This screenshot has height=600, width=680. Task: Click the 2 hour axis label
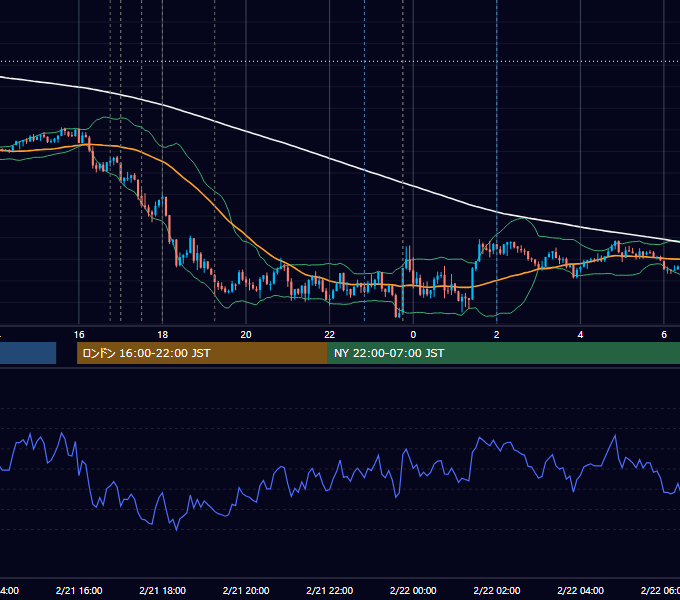point(497,335)
